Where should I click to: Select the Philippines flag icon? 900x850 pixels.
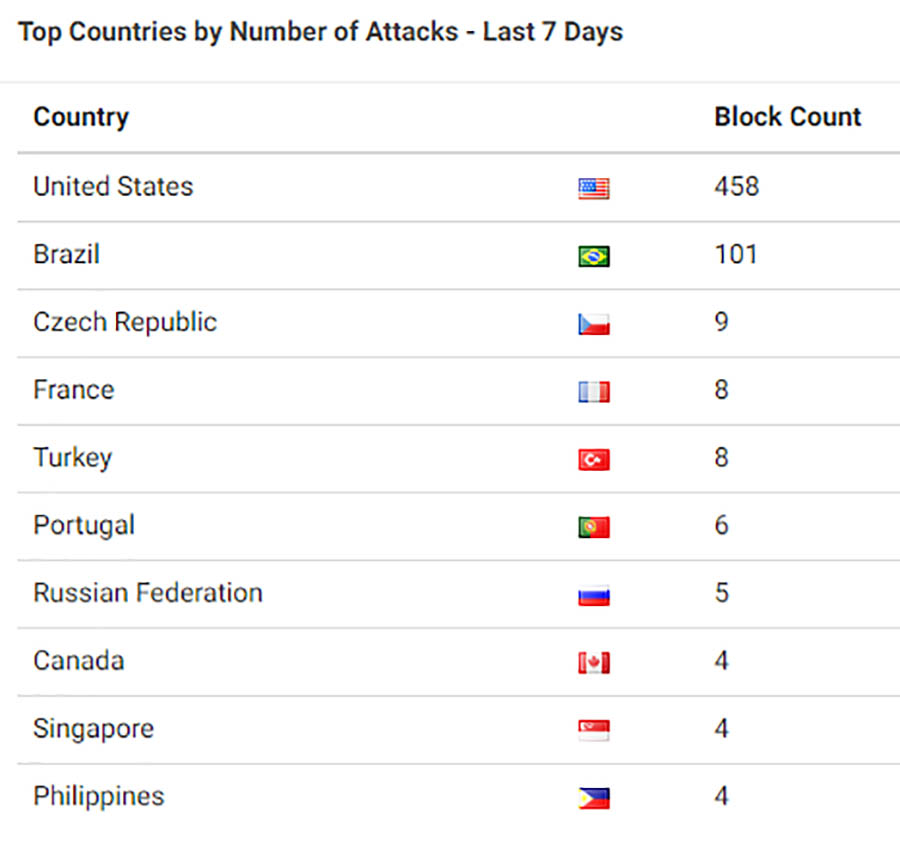tap(593, 798)
